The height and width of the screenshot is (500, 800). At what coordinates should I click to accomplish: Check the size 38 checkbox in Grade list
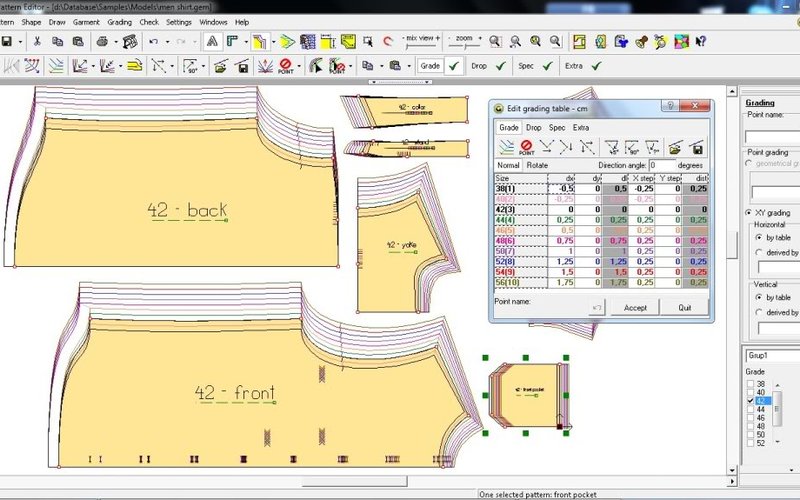750,384
